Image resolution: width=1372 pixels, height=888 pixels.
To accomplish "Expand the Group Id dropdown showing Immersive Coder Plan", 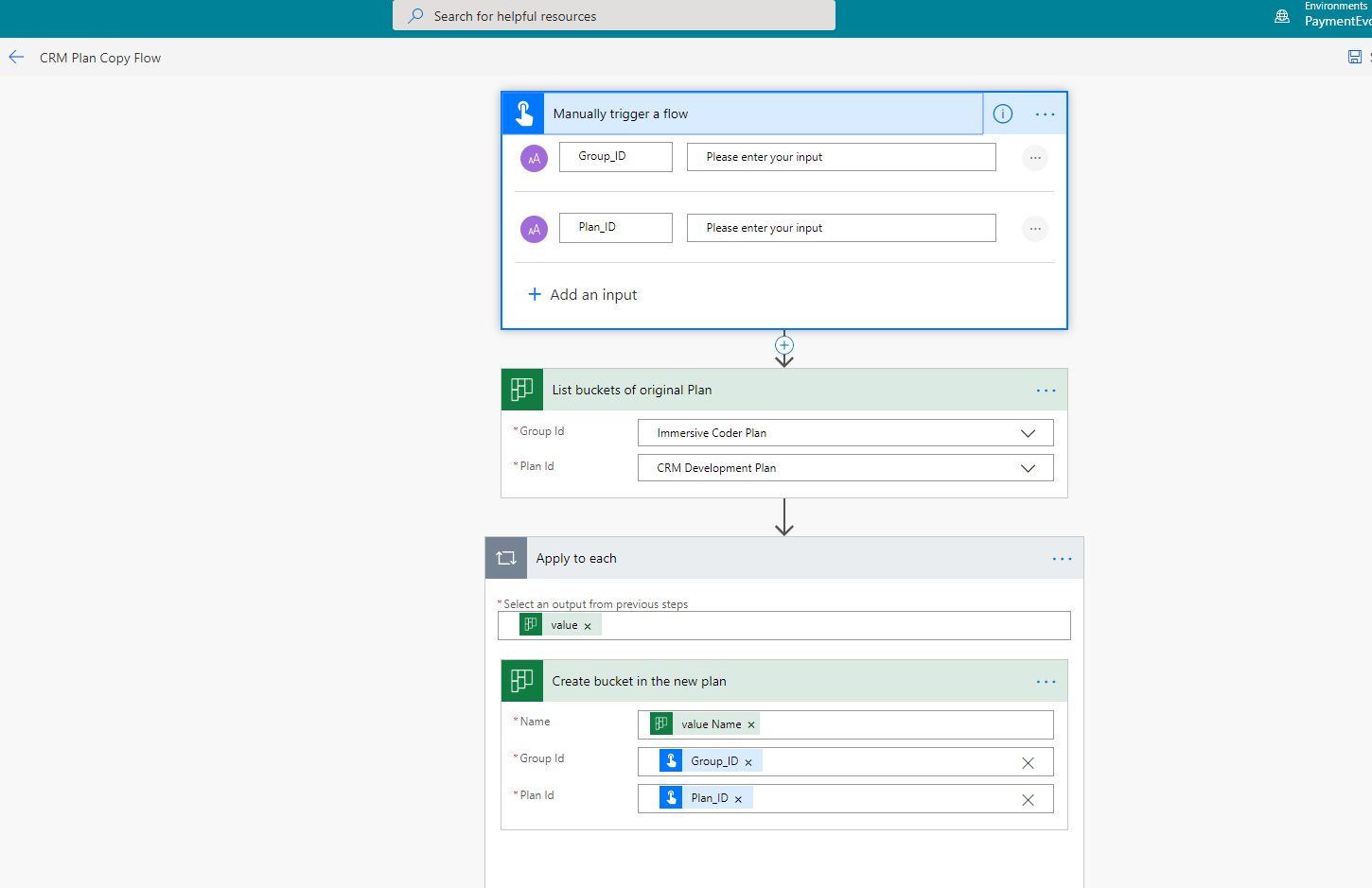I will [x=1028, y=433].
